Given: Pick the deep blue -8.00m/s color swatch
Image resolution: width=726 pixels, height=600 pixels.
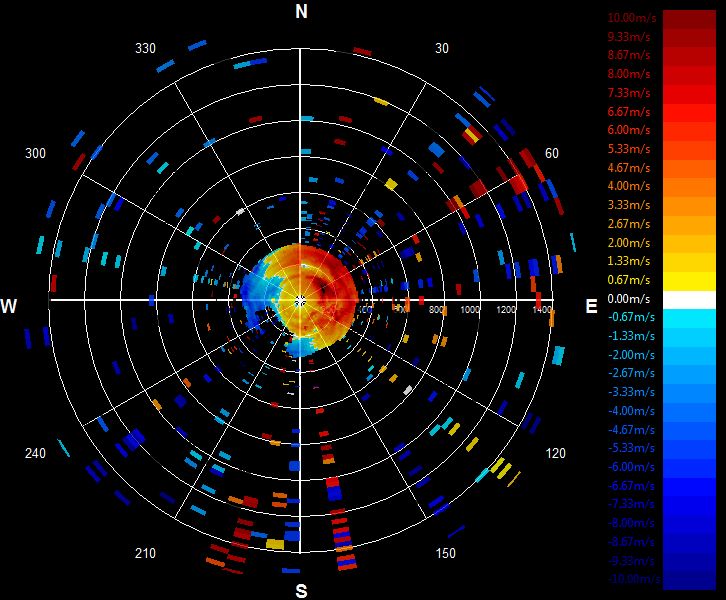Looking at the screenshot, I should click(689, 524).
